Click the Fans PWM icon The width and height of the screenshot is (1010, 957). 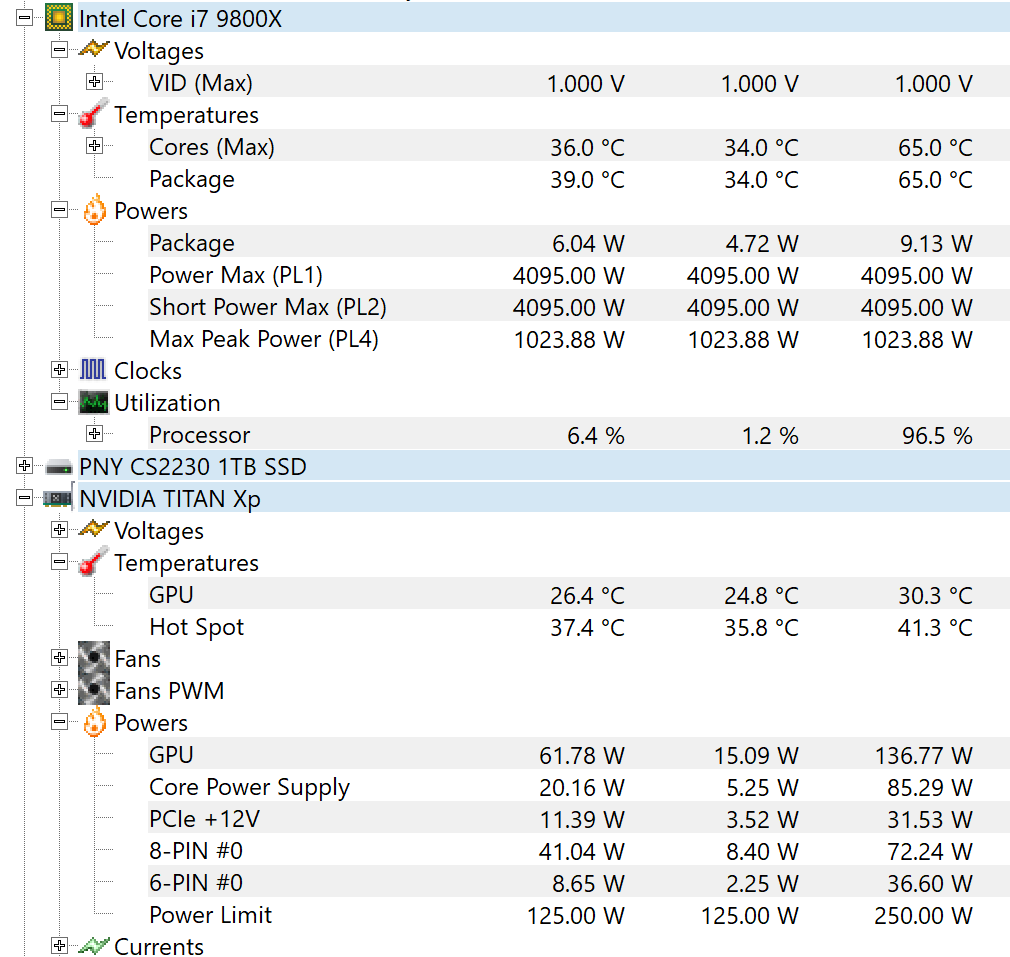point(94,690)
